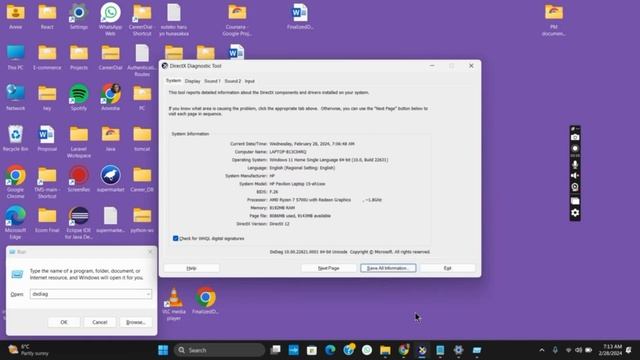Switch to the Sound 1 tab

click(x=212, y=81)
